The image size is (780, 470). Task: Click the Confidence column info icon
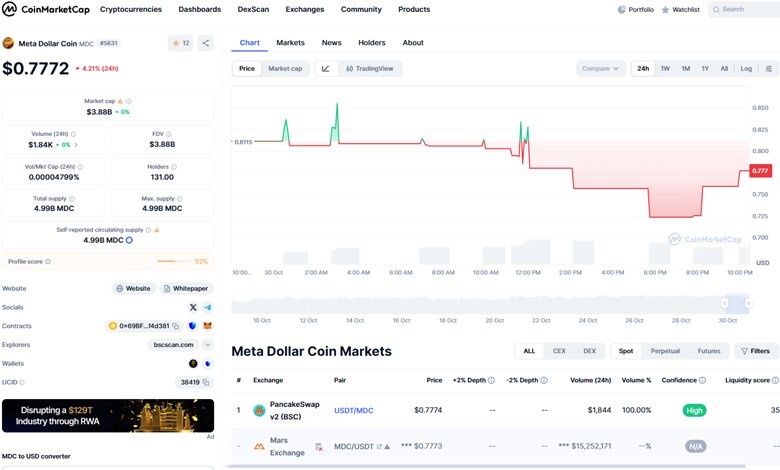coord(702,380)
